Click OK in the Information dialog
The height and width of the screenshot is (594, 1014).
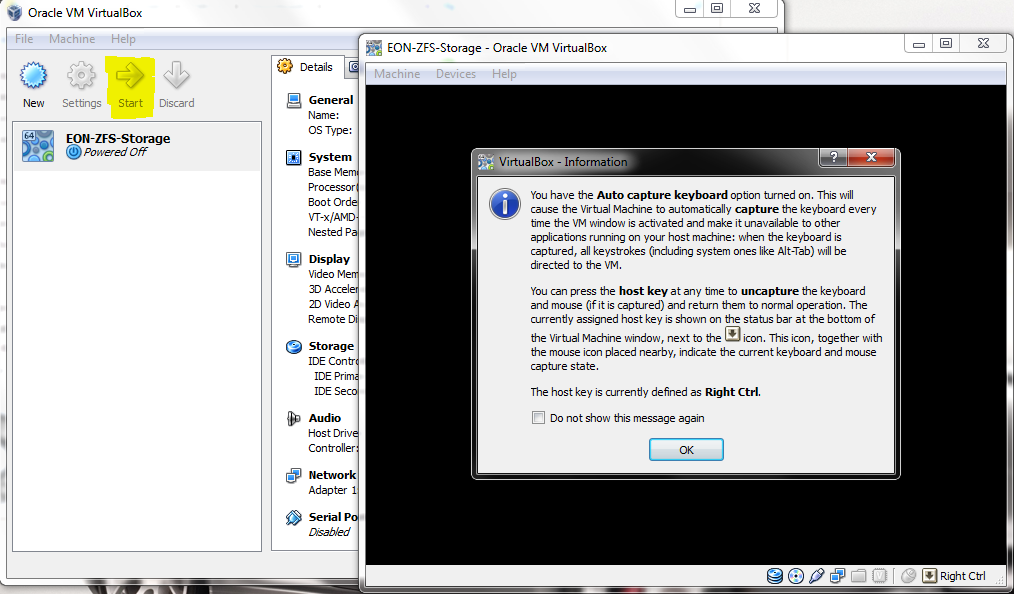pos(686,450)
